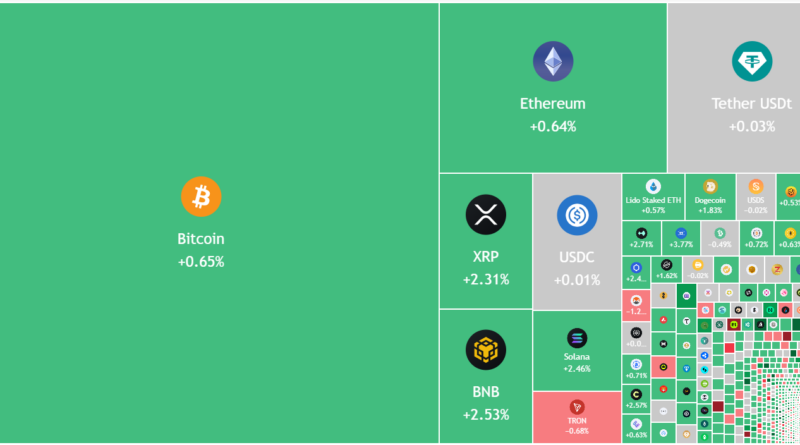Click BNB's +2.53% percentage text
This screenshot has height=445, width=800.
tap(486, 414)
